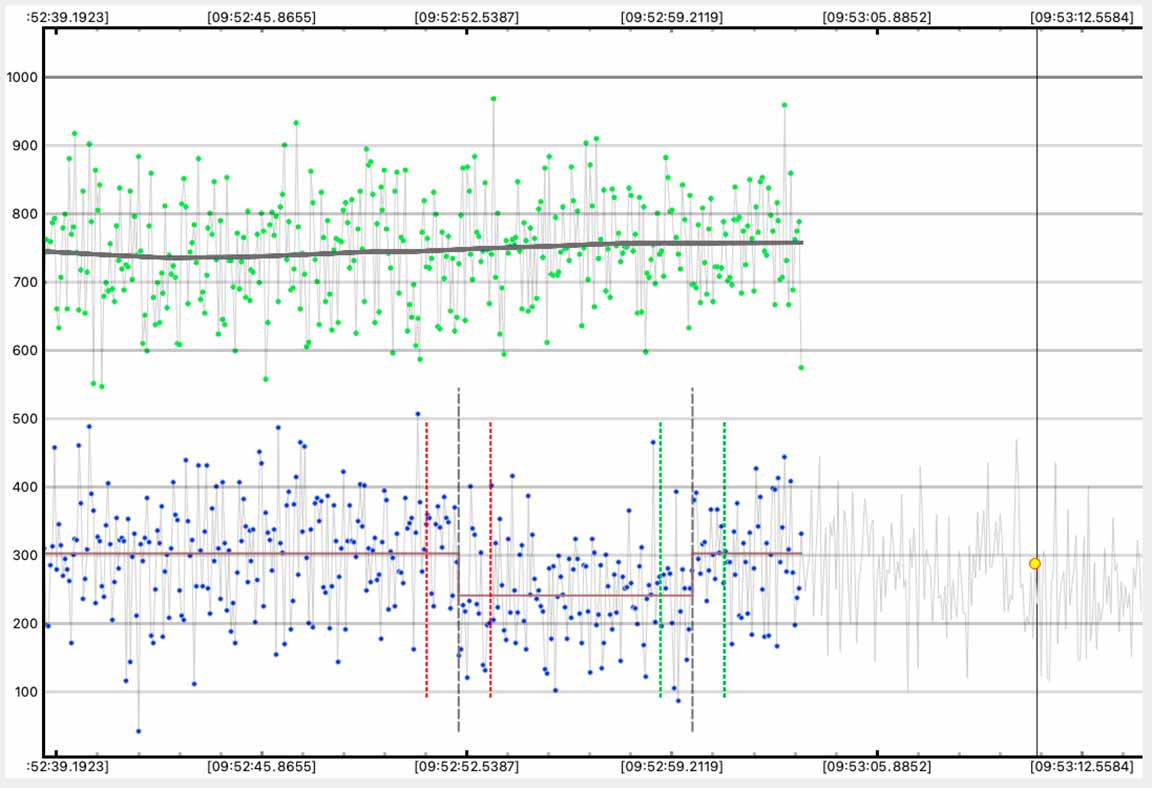Click the bottom axis label 09:52:59.2119
Viewport: 1152px width, 788px height.
point(672,767)
